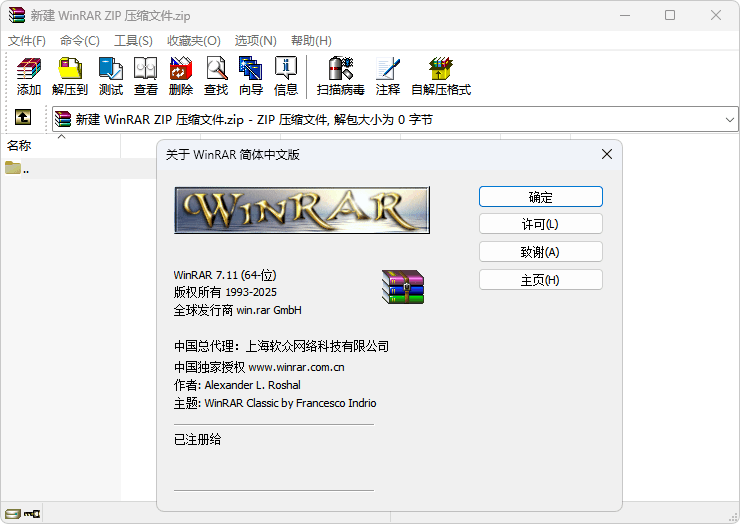Click the WinRAR logo banner image
The height and width of the screenshot is (524, 740).
click(x=302, y=210)
